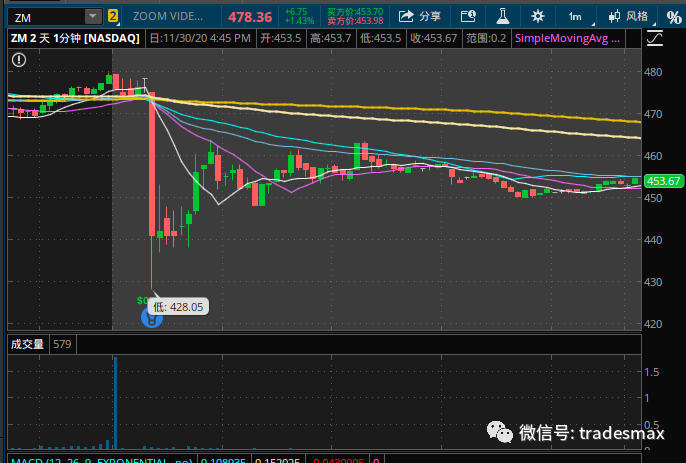Click the SimpleMovingAvg study label
Image resolution: width=686 pixels, height=463 pixels.
(x=567, y=39)
